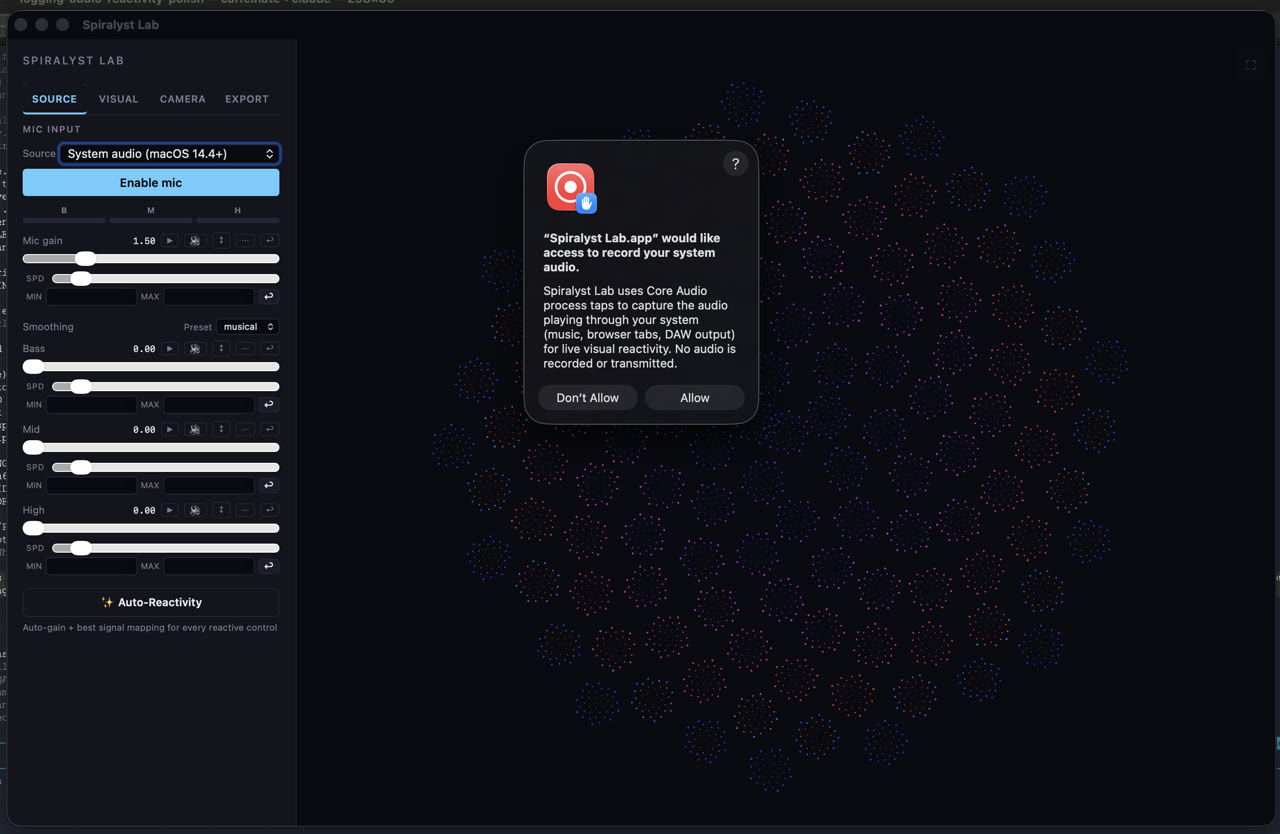Open the Preset dropdown set to musical
This screenshot has height=834, width=1280.
point(247,327)
